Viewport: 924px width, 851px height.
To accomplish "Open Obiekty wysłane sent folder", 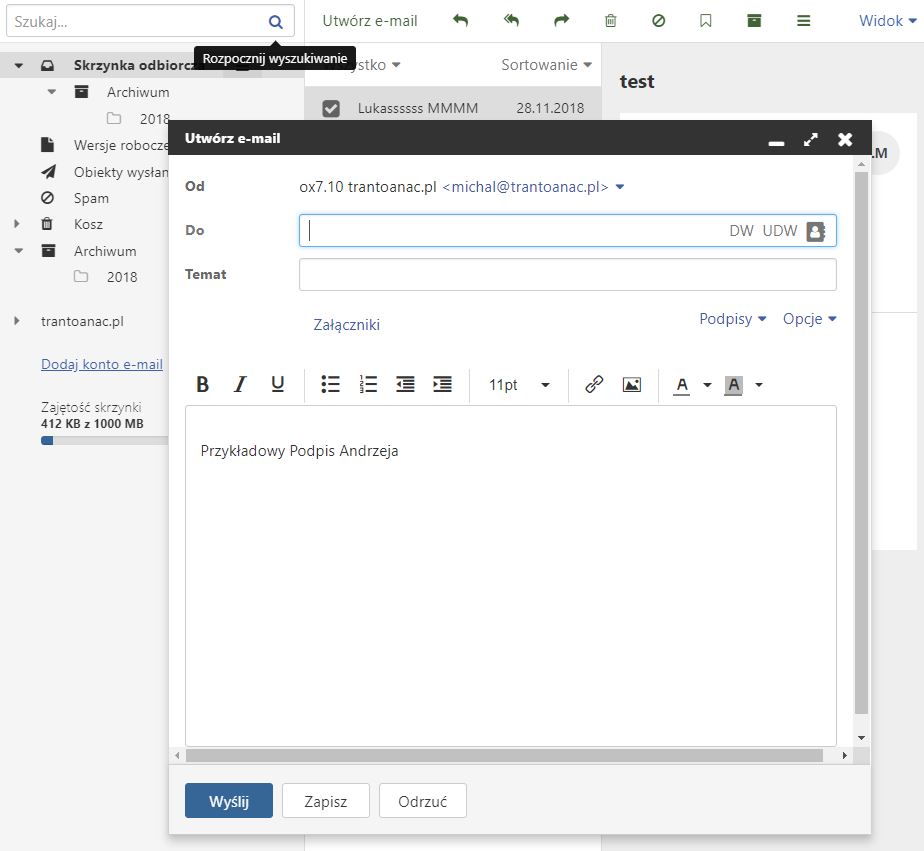I will 121,172.
